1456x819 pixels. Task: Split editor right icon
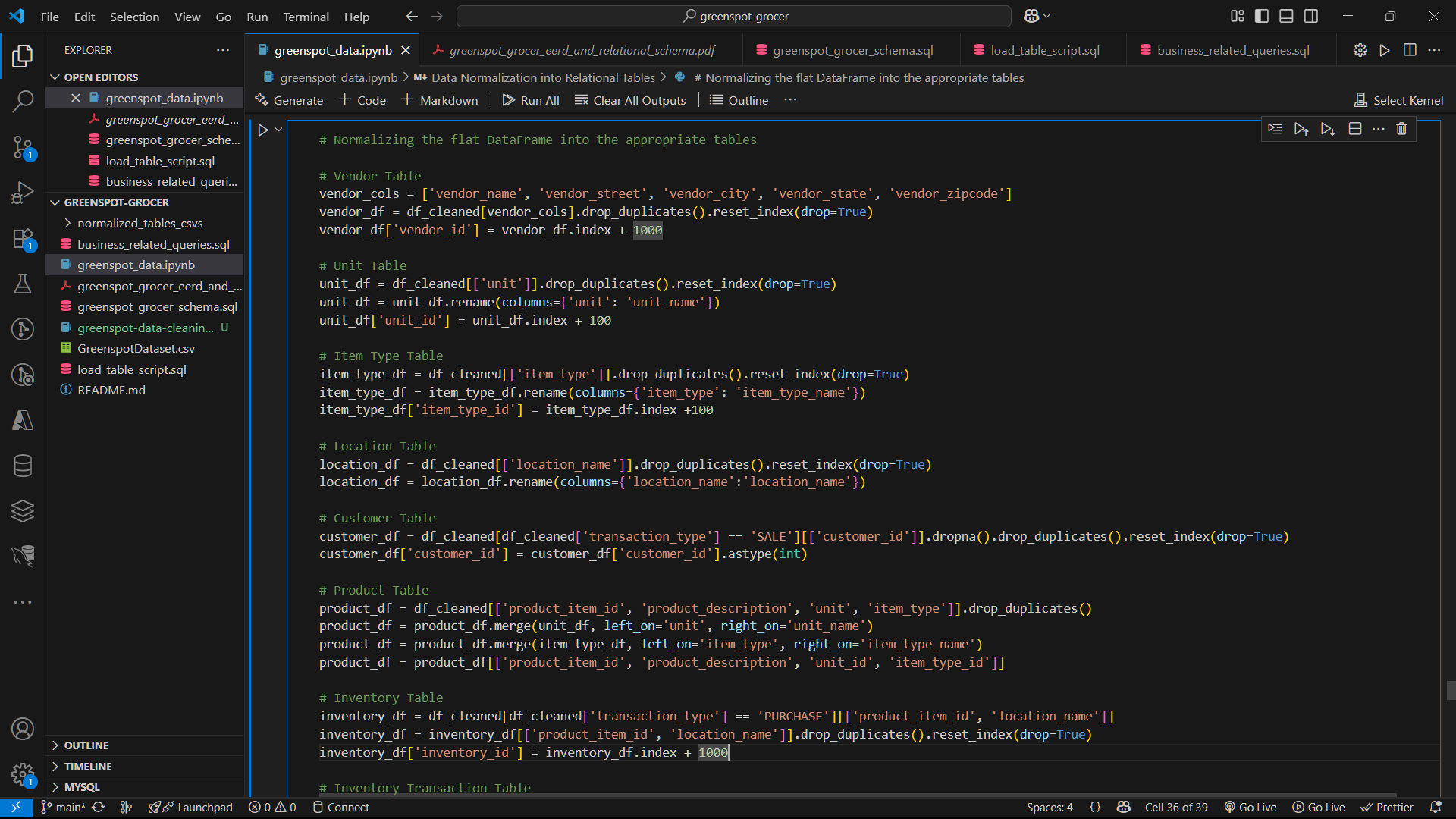coord(1410,50)
